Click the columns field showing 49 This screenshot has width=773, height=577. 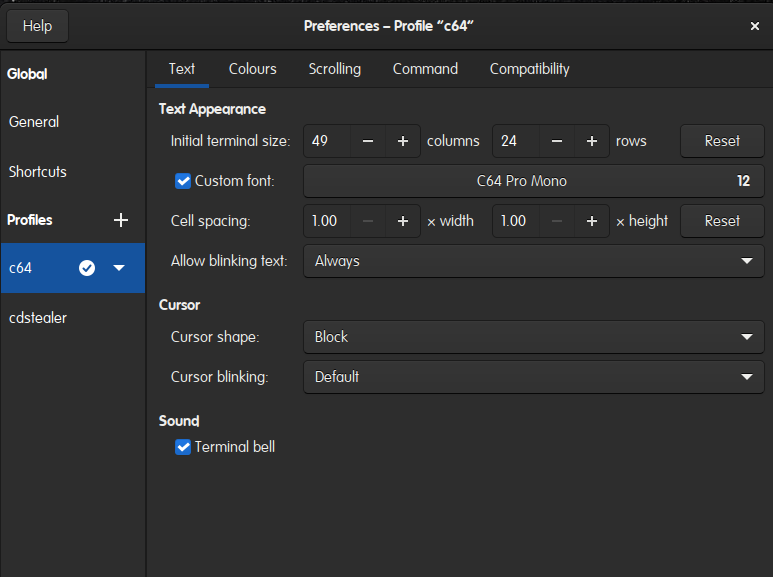(x=327, y=141)
